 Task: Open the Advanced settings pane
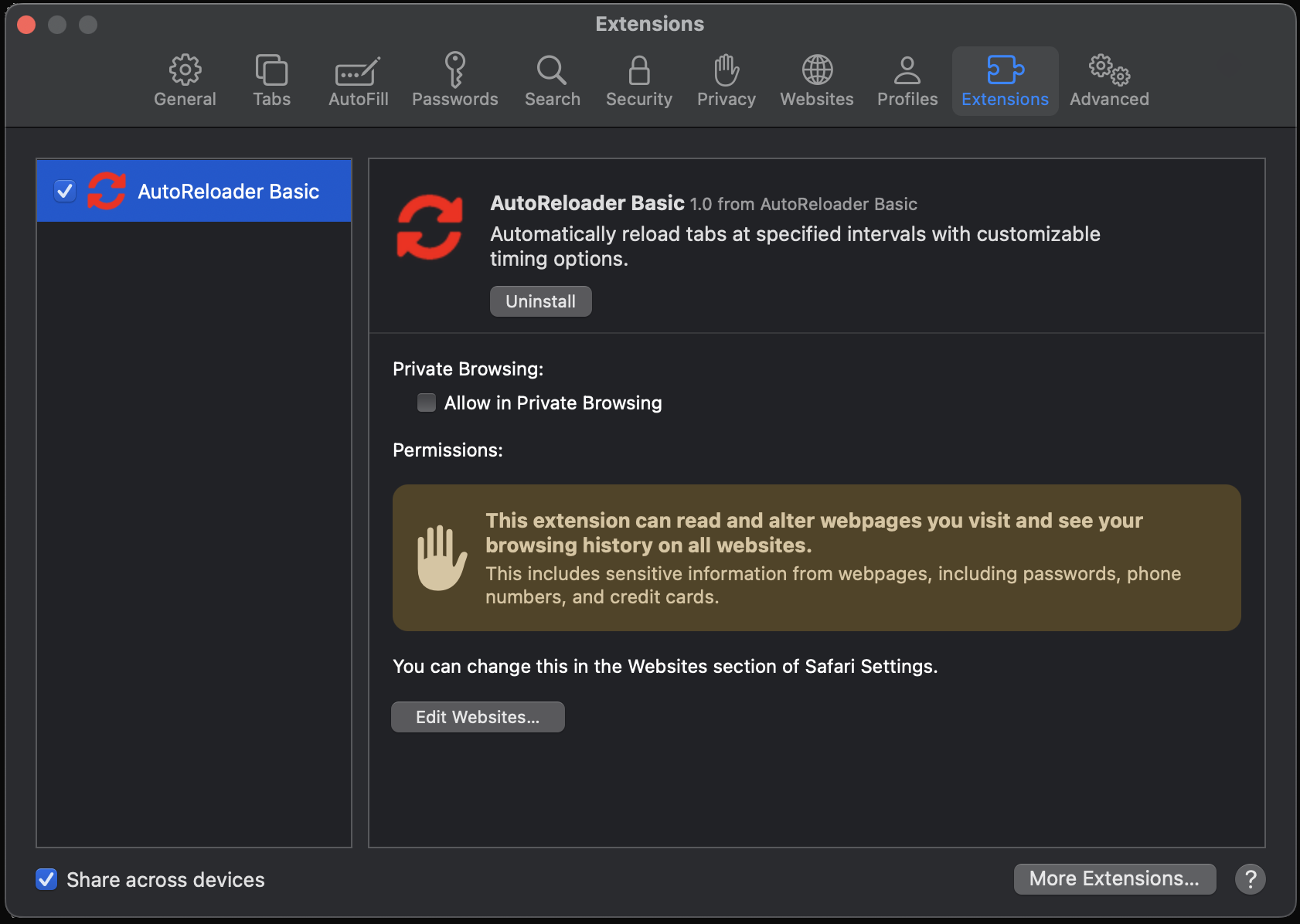(1109, 81)
